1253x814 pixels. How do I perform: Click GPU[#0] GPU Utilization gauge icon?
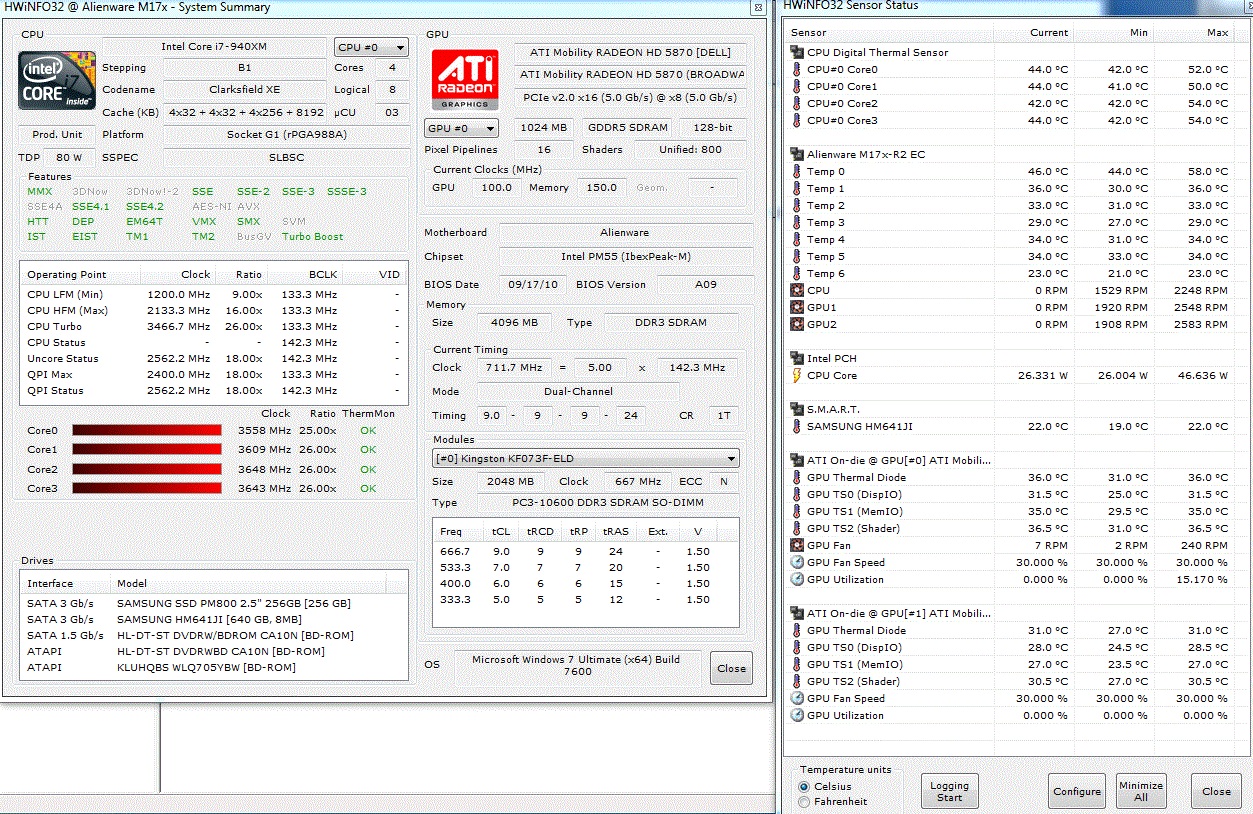click(796, 579)
